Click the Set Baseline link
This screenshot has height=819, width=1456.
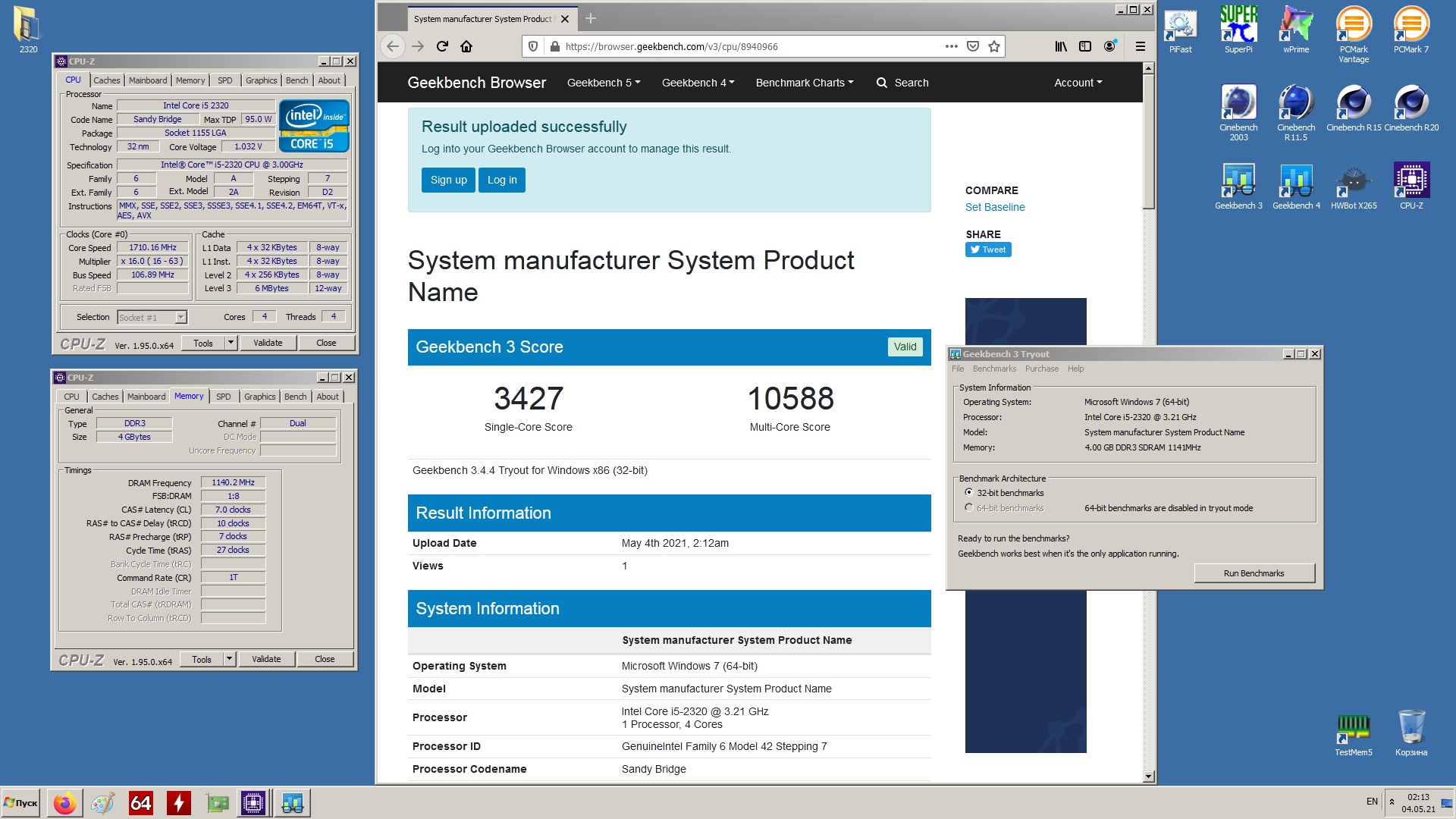(995, 207)
